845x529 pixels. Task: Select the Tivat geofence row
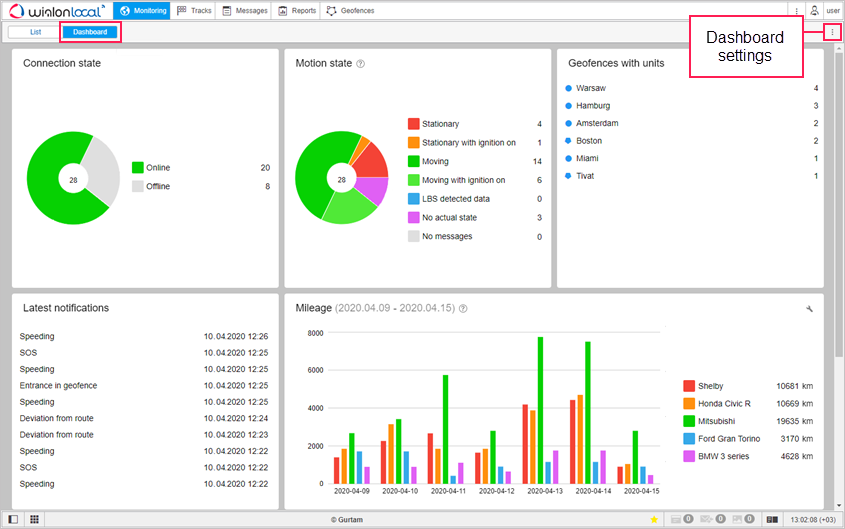(x=691, y=176)
